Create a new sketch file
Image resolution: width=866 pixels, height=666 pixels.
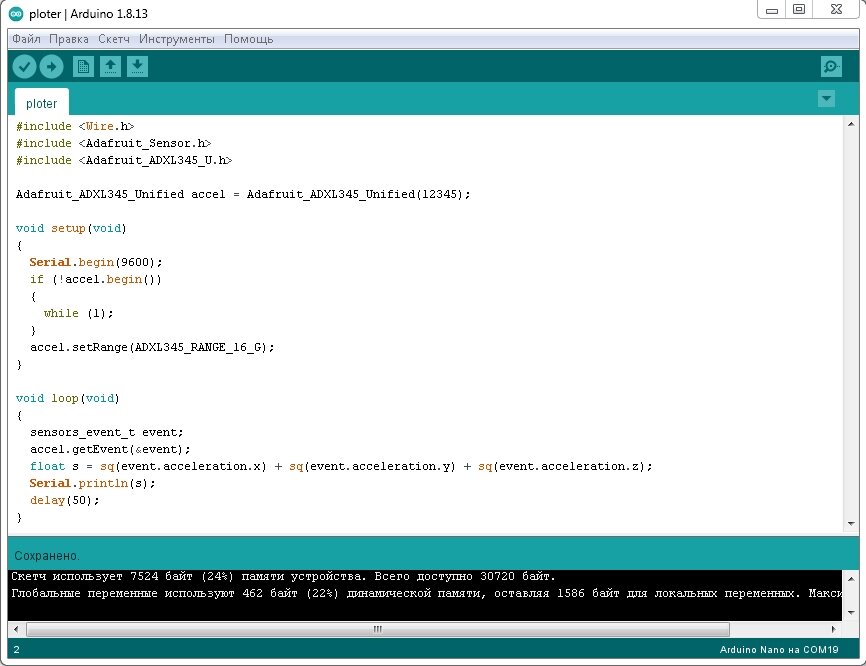click(x=83, y=67)
